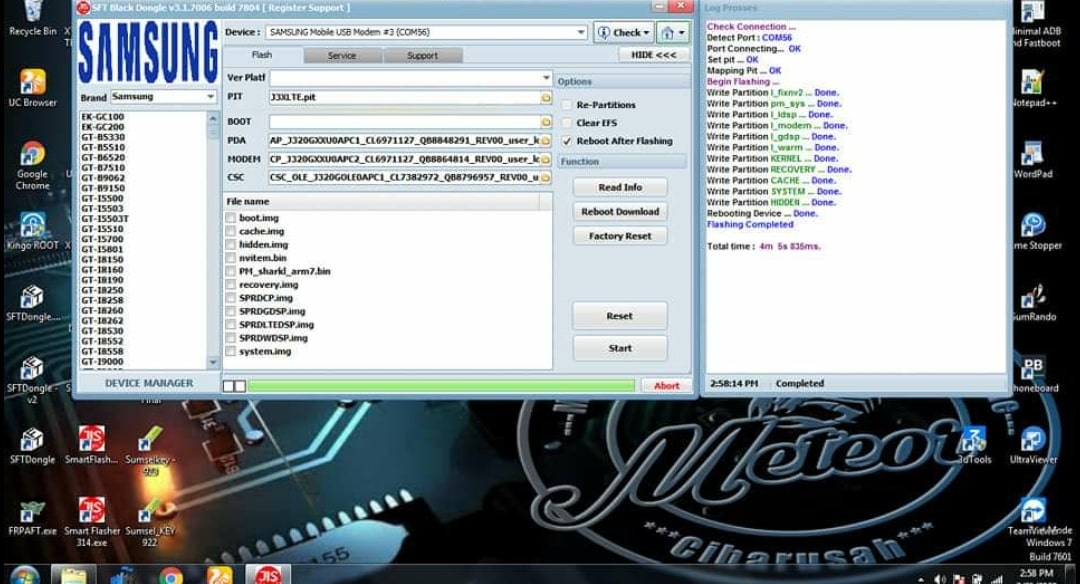
Task: Open the Check button dropdown arrow
Action: pyautogui.click(x=646, y=32)
